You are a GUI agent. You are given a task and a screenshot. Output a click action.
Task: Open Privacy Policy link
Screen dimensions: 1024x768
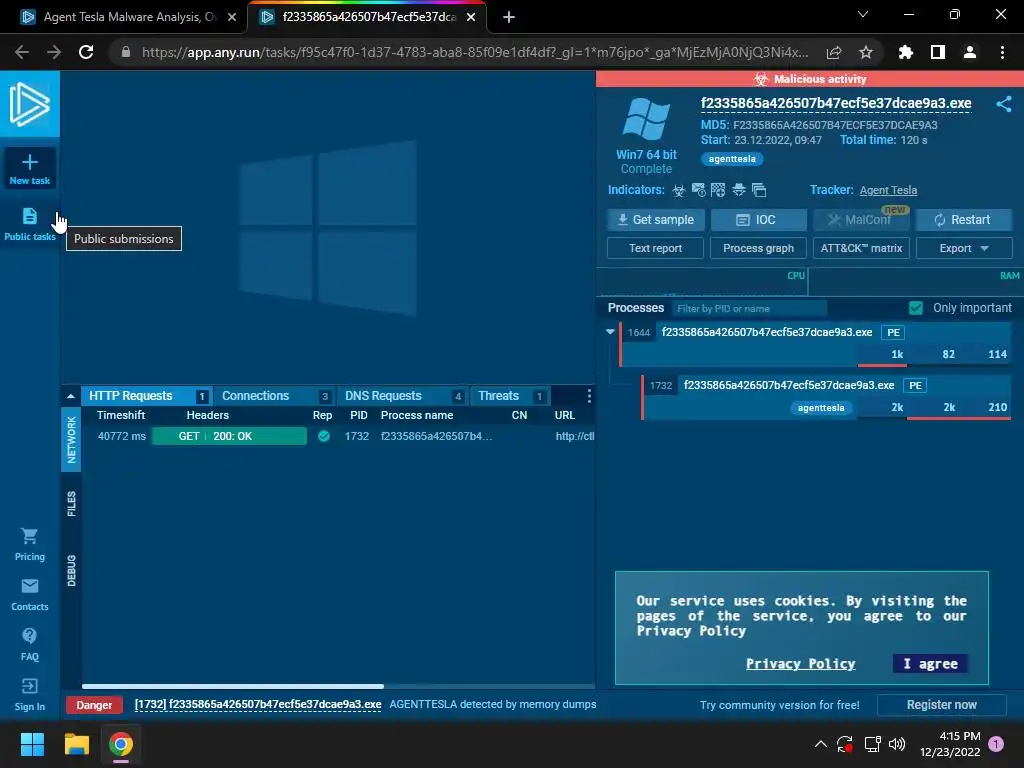(x=801, y=664)
